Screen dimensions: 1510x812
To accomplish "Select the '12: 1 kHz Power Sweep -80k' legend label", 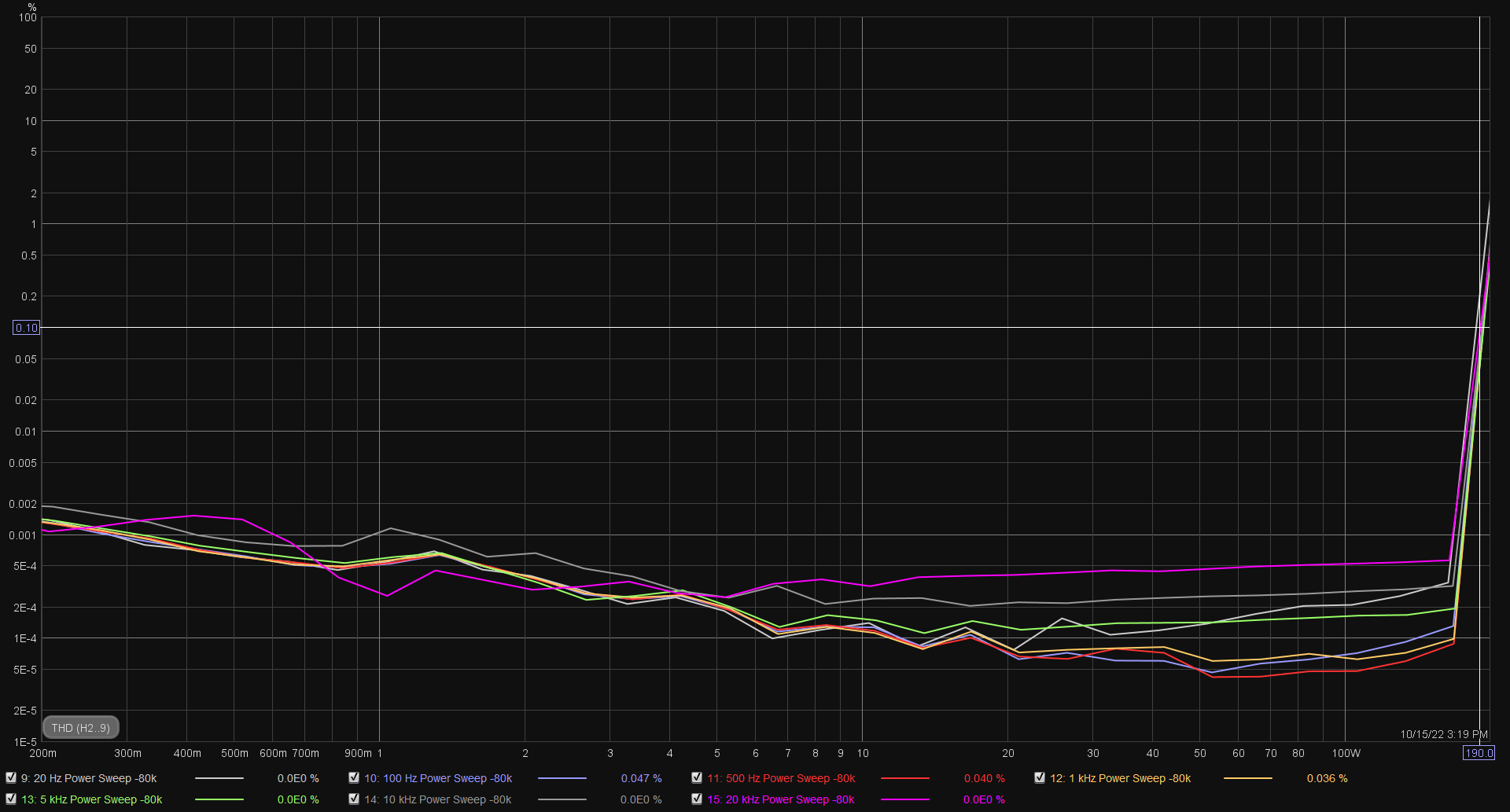I will coord(1121,778).
